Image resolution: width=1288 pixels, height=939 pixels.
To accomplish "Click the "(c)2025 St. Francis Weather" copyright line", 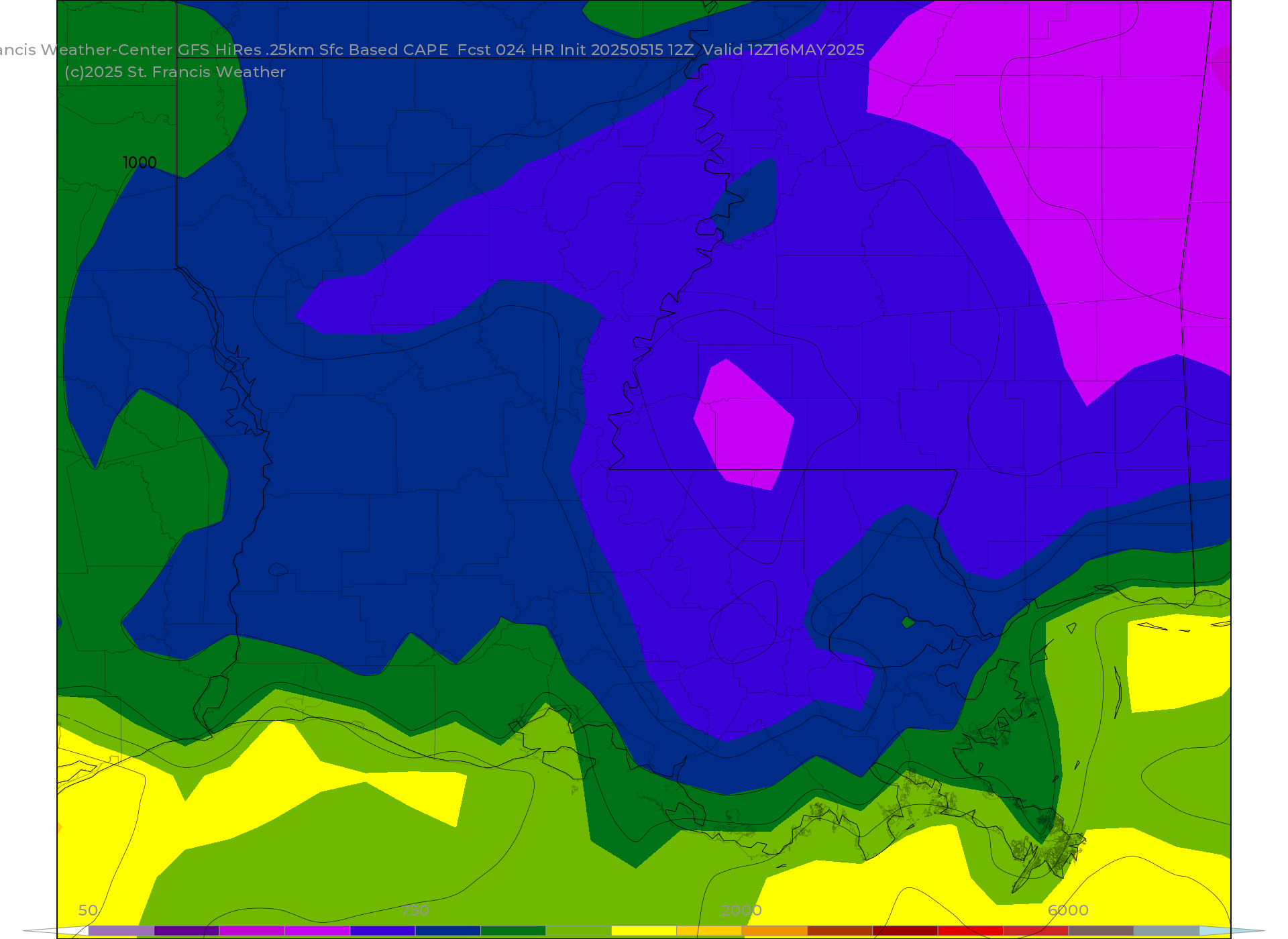I will coord(175,72).
